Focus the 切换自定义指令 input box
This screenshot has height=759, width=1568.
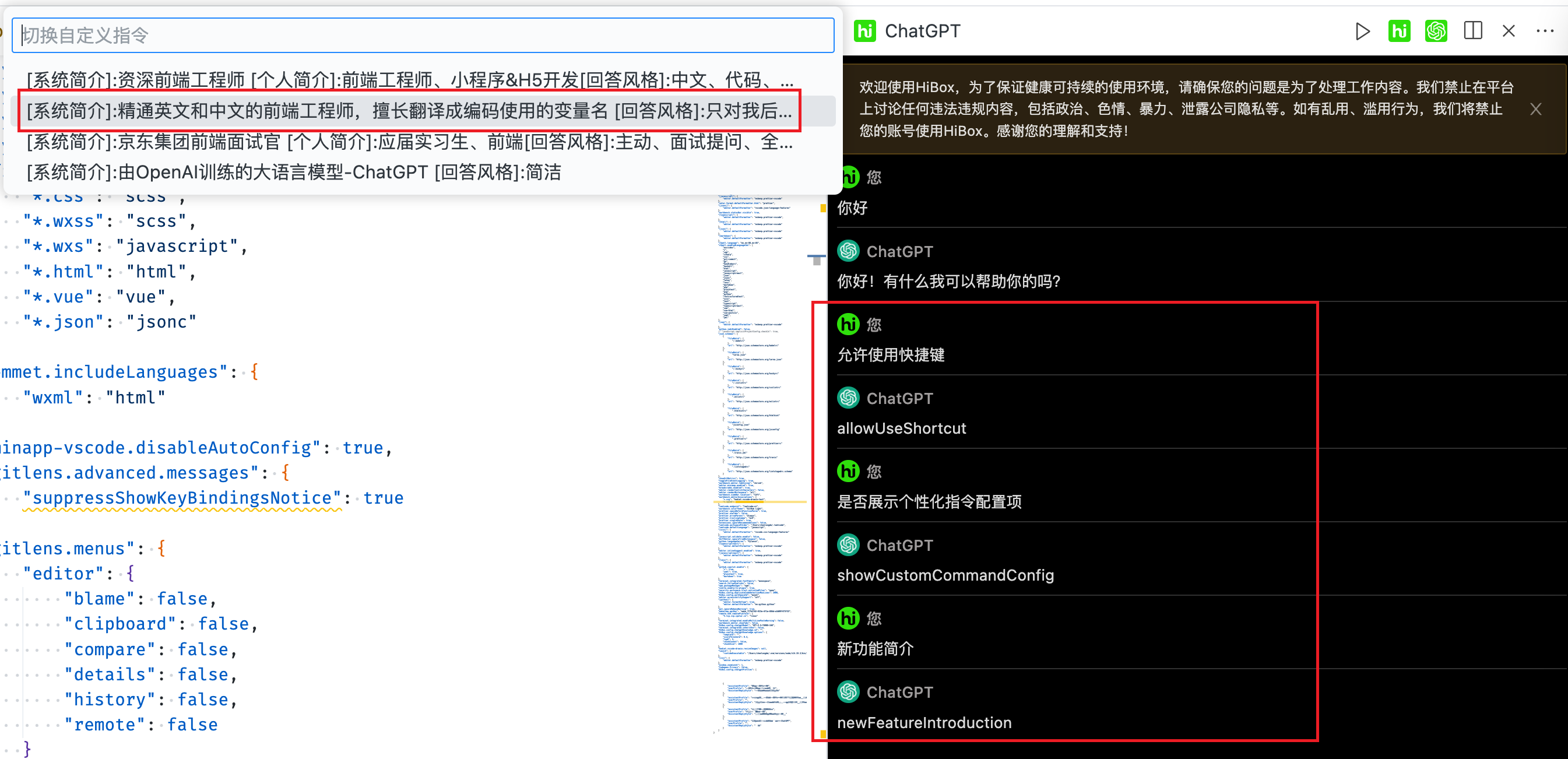(x=423, y=36)
